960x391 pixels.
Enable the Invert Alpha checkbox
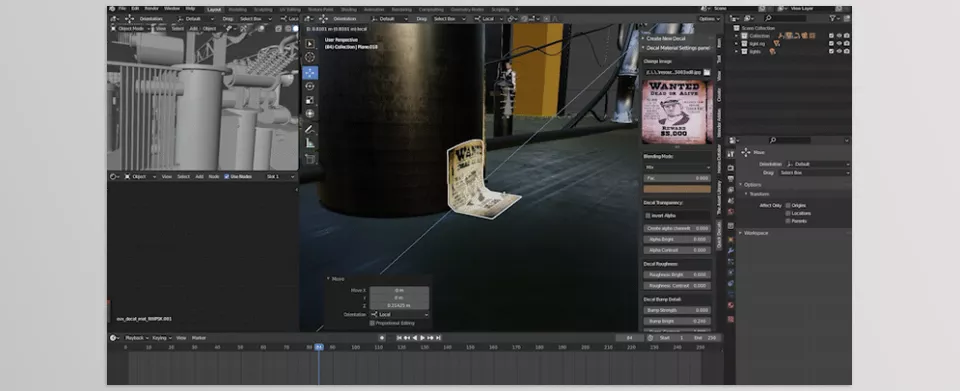coord(648,215)
